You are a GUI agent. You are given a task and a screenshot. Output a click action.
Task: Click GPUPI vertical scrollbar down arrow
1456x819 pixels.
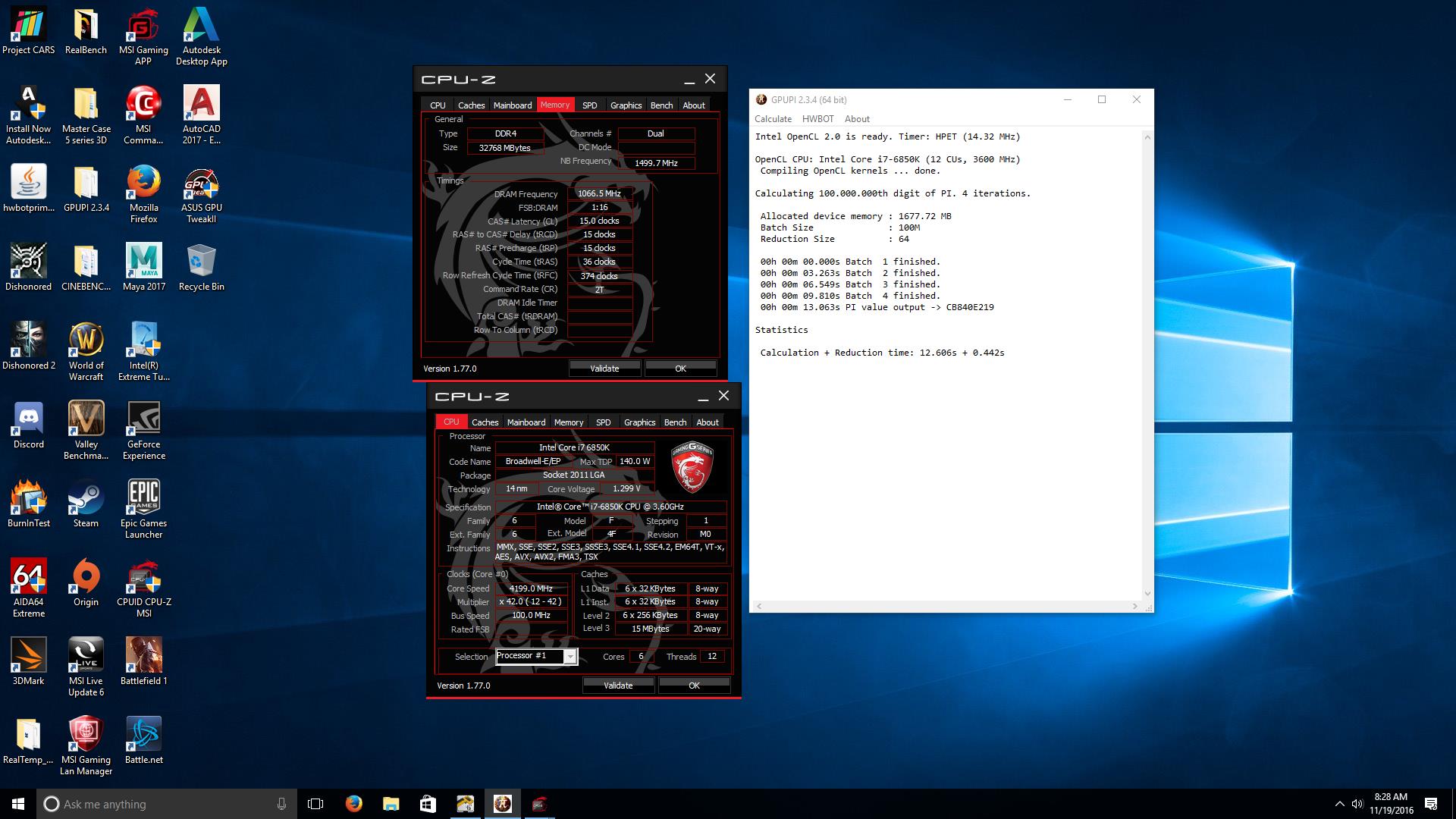point(1147,593)
